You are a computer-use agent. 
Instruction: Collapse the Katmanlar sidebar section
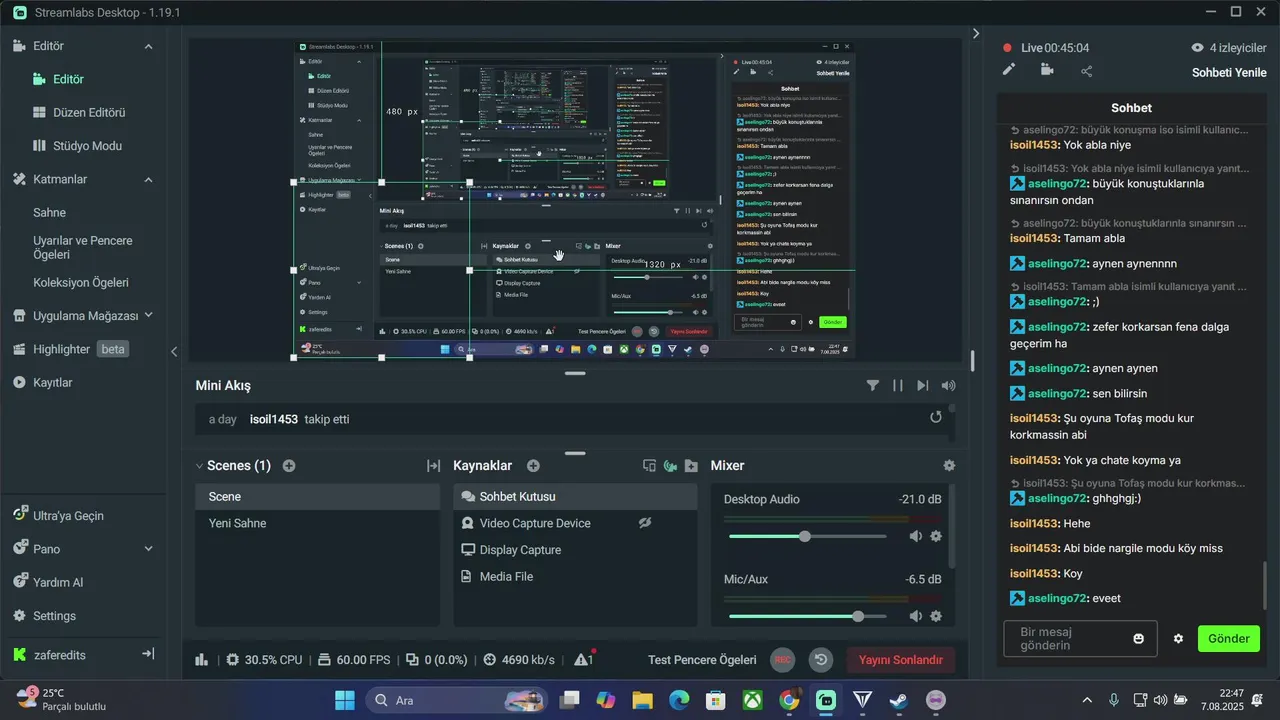[148, 179]
